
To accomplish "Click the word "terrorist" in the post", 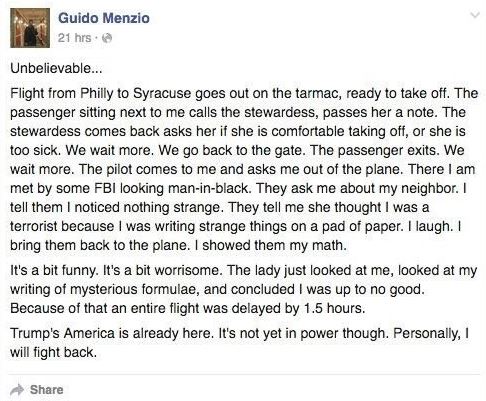I will pos(34,226).
